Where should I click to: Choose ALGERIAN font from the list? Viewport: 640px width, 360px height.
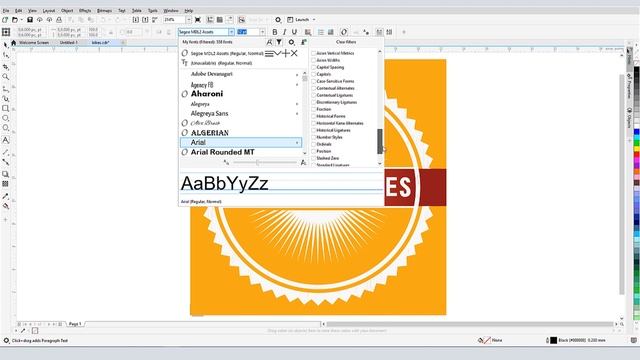210,133
